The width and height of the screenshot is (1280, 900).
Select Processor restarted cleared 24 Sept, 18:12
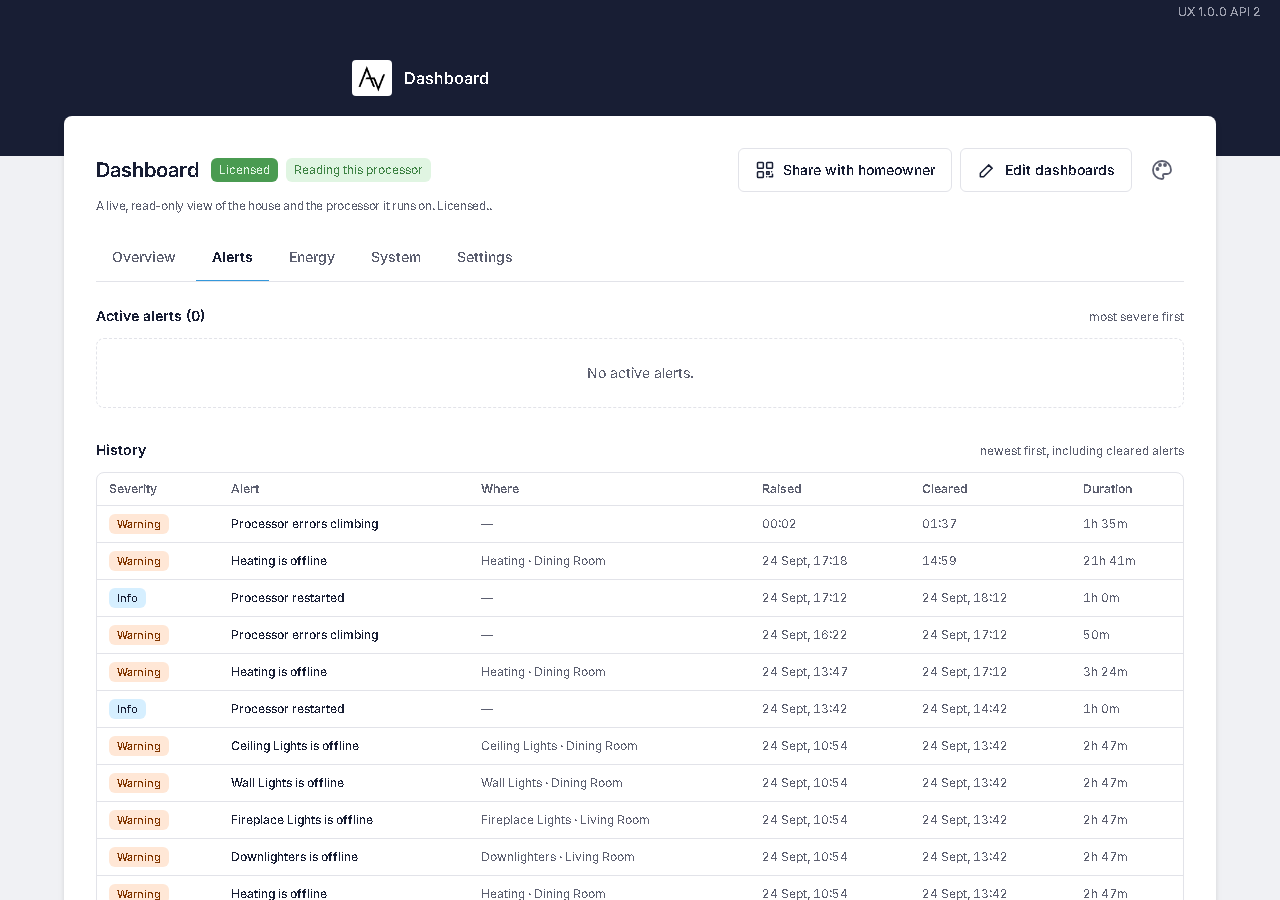coord(288,598)
